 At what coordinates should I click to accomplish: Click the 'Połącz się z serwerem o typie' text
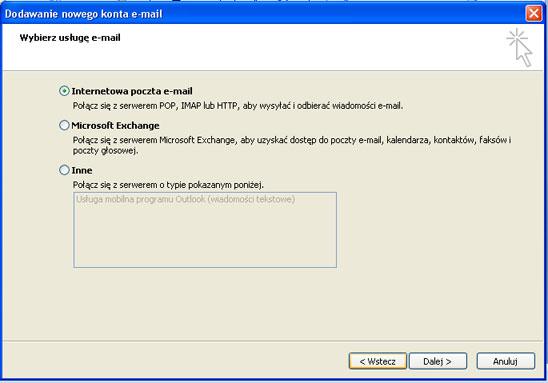(168, 185)
